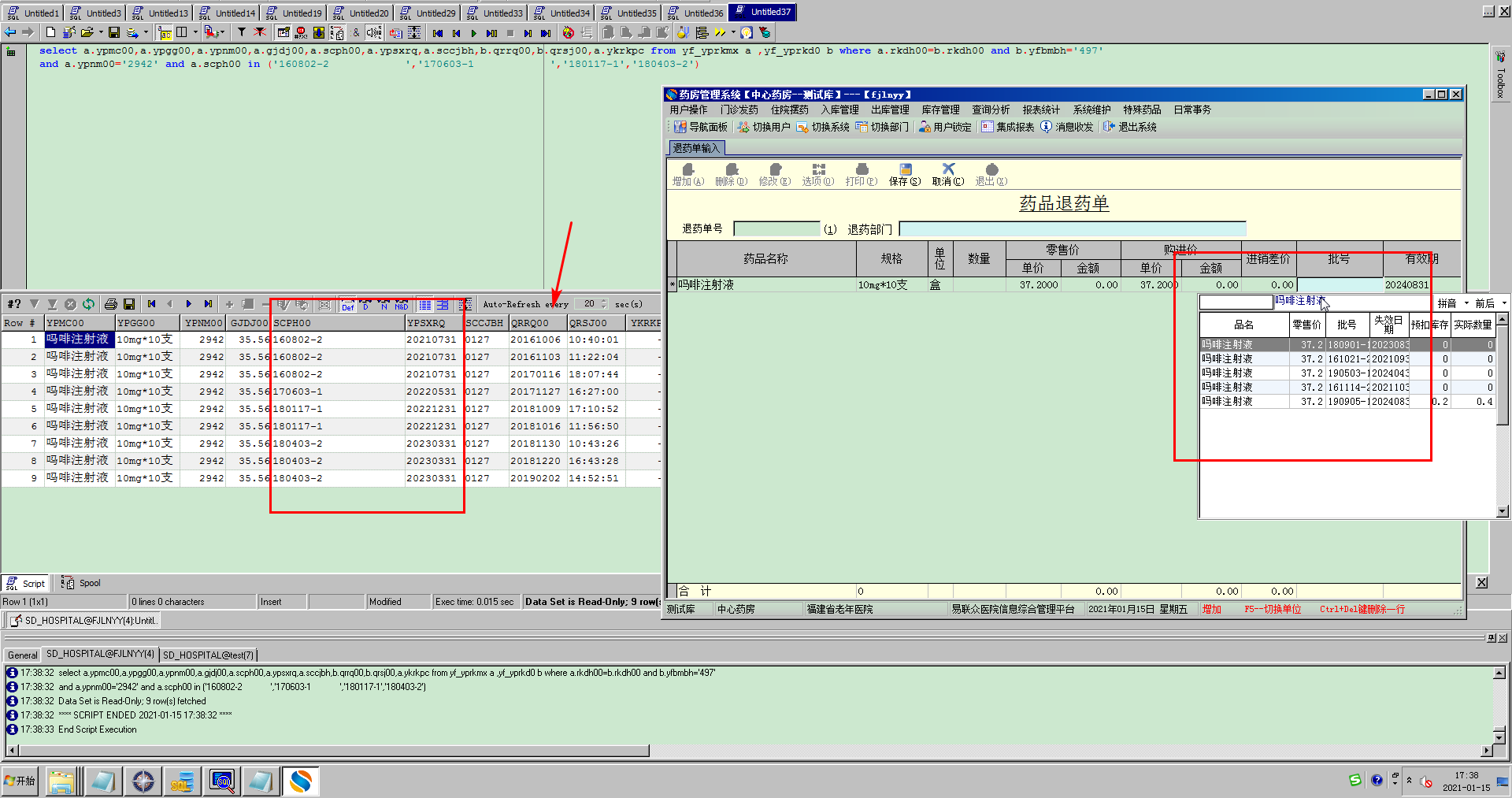Click the save floppy icon in SQL toolbar

pos(114,32)
